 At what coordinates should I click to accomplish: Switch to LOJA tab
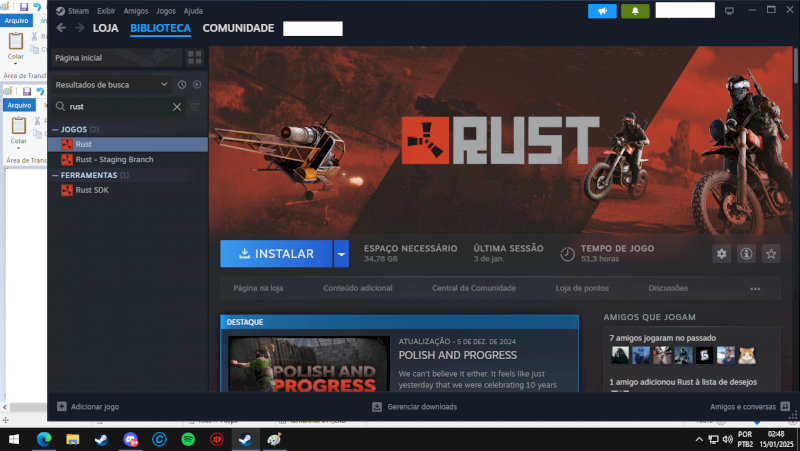coord(106,29)
